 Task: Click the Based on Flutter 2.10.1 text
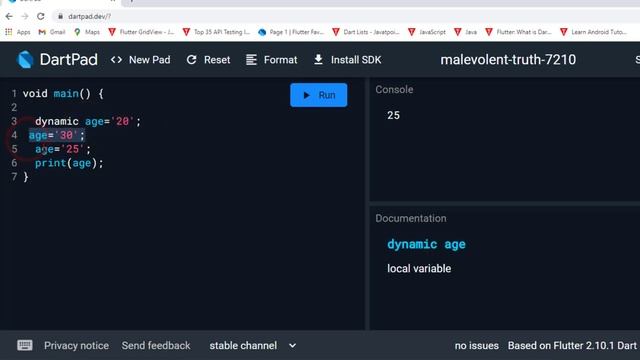point(572,346)
